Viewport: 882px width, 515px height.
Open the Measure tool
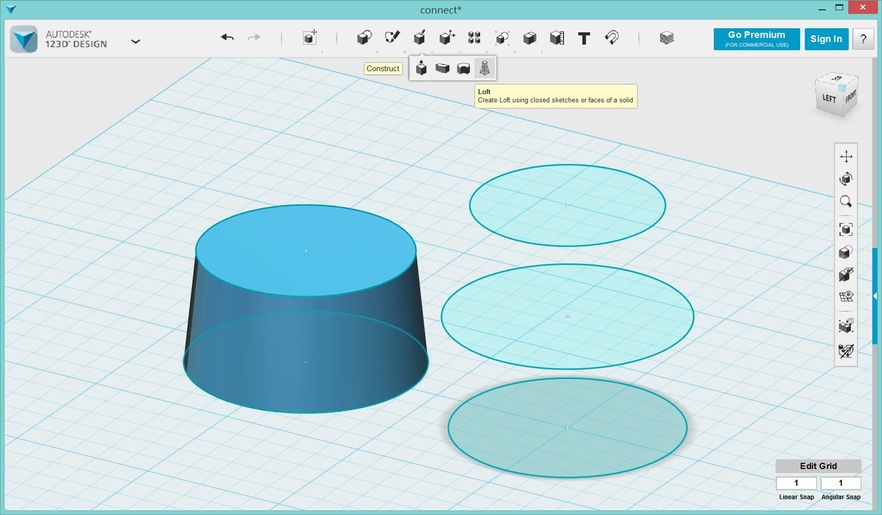(x=557, y=38)
